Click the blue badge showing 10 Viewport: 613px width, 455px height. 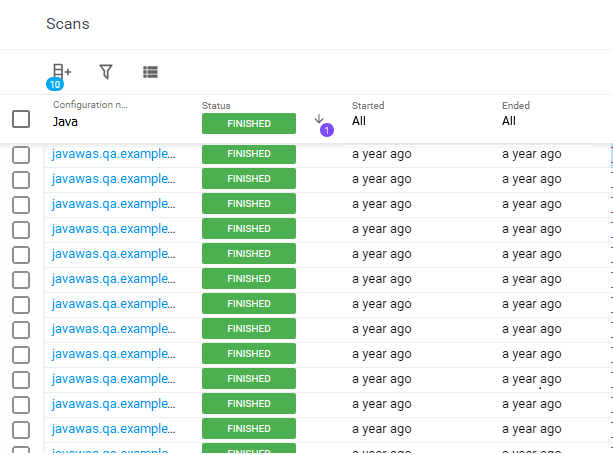pyautogui.click(x=55, y=84)
